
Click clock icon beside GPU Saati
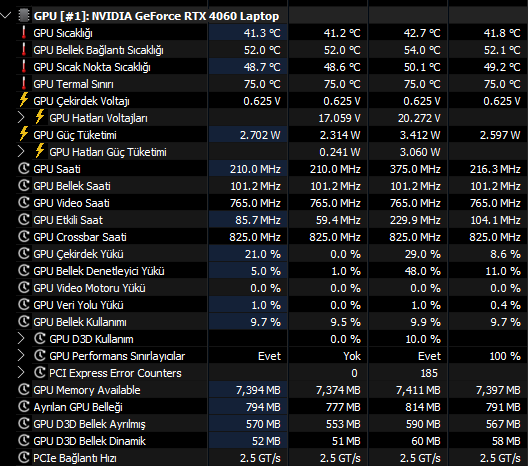[x=24, y=168]
